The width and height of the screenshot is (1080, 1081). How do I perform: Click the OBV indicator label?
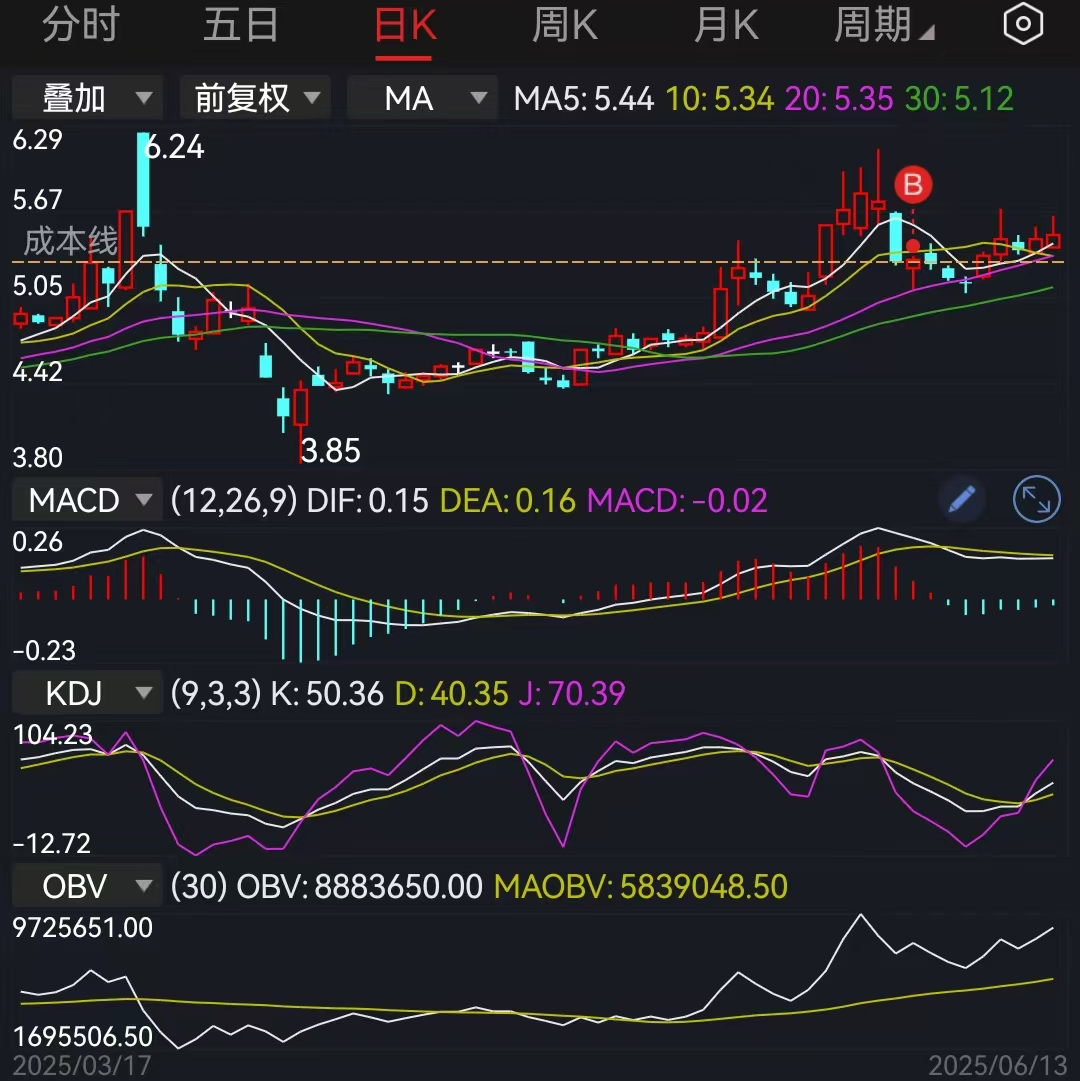click(68, 885)
